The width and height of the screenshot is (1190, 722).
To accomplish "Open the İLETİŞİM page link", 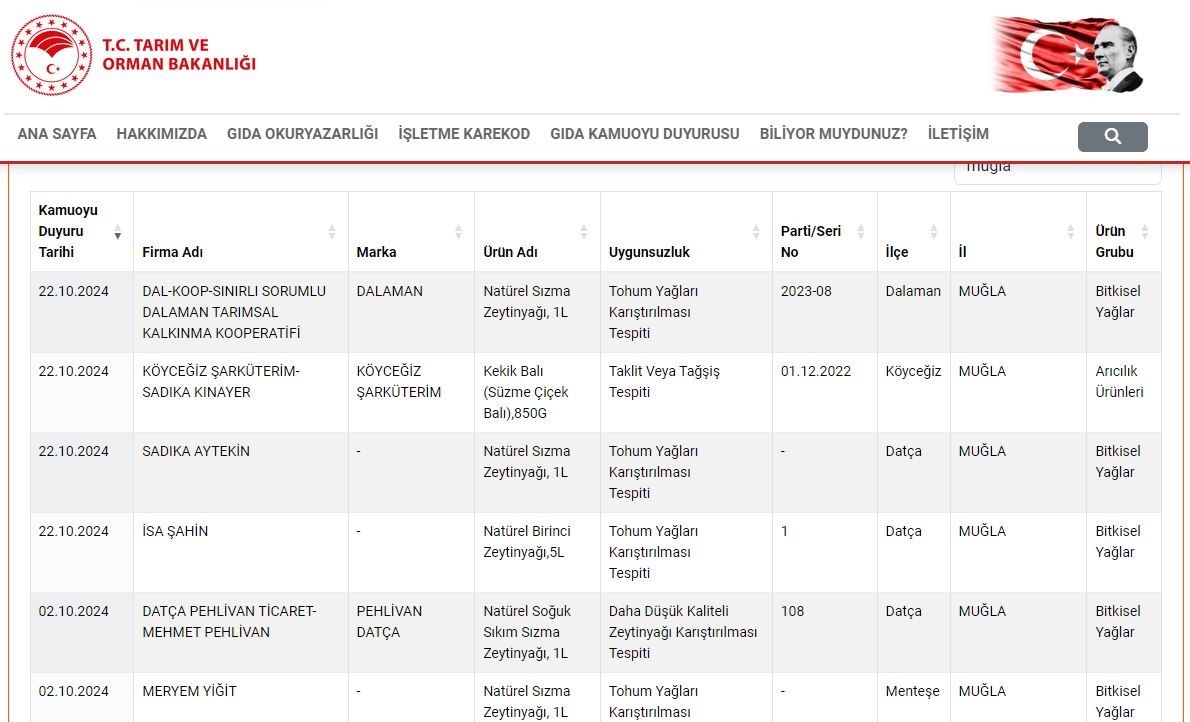I will pyautogui.click(x=957, y=134).
